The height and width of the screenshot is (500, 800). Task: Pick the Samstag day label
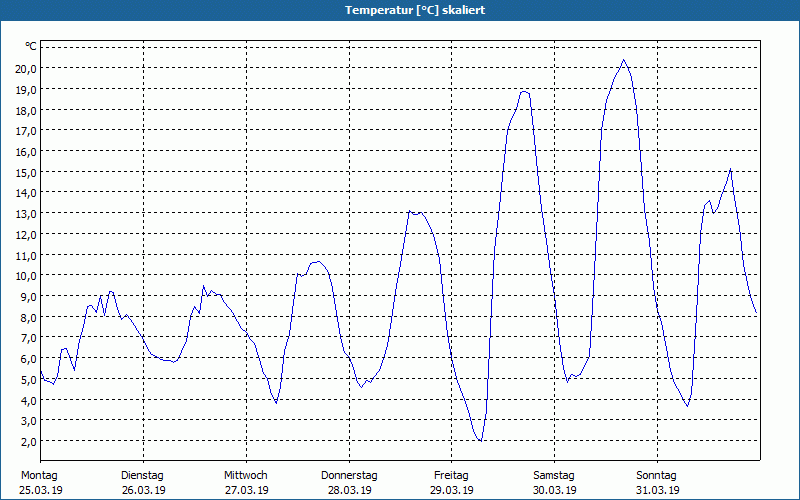coord(554,475)
